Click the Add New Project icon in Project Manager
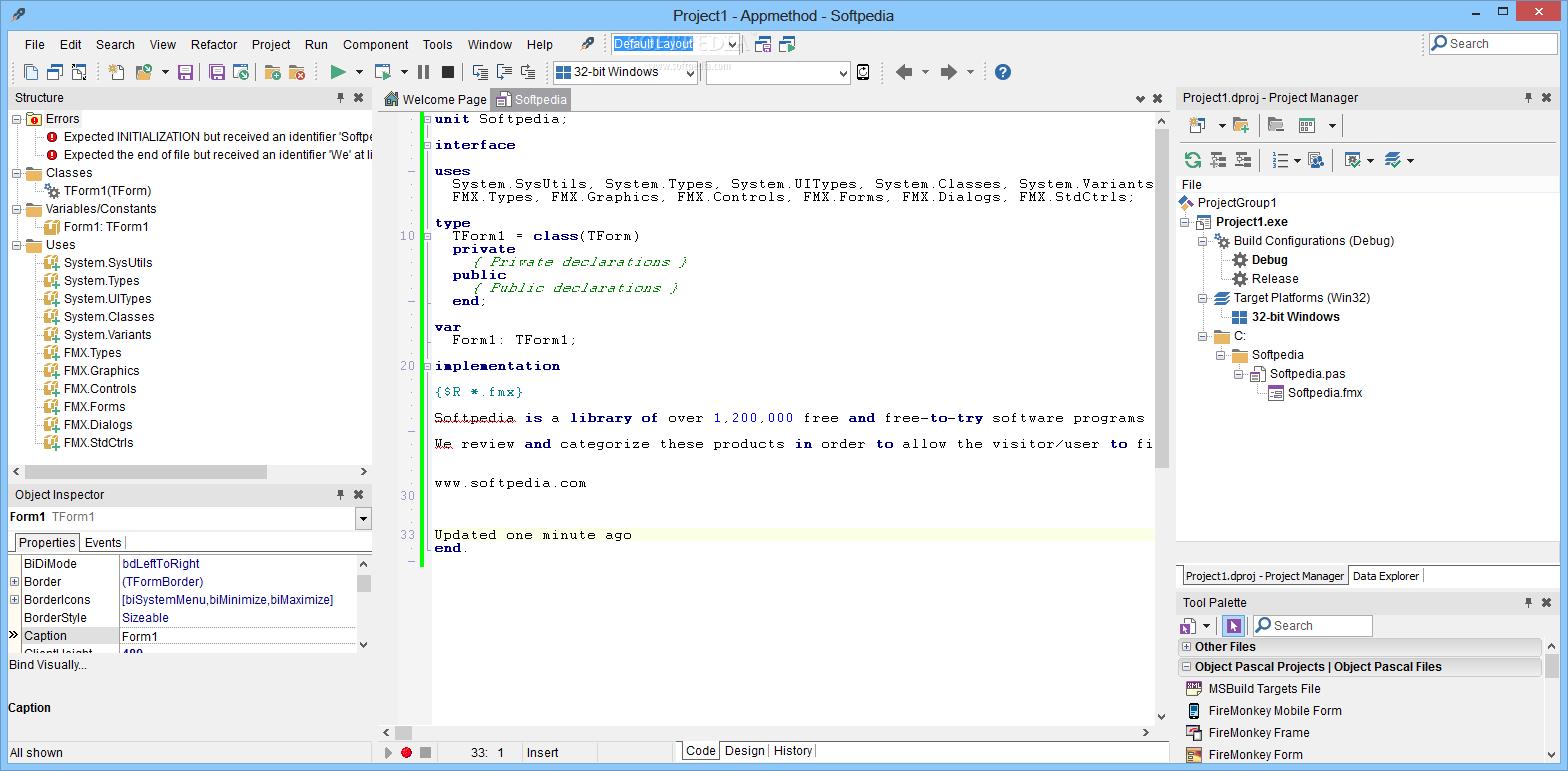 coord(1197,125)
